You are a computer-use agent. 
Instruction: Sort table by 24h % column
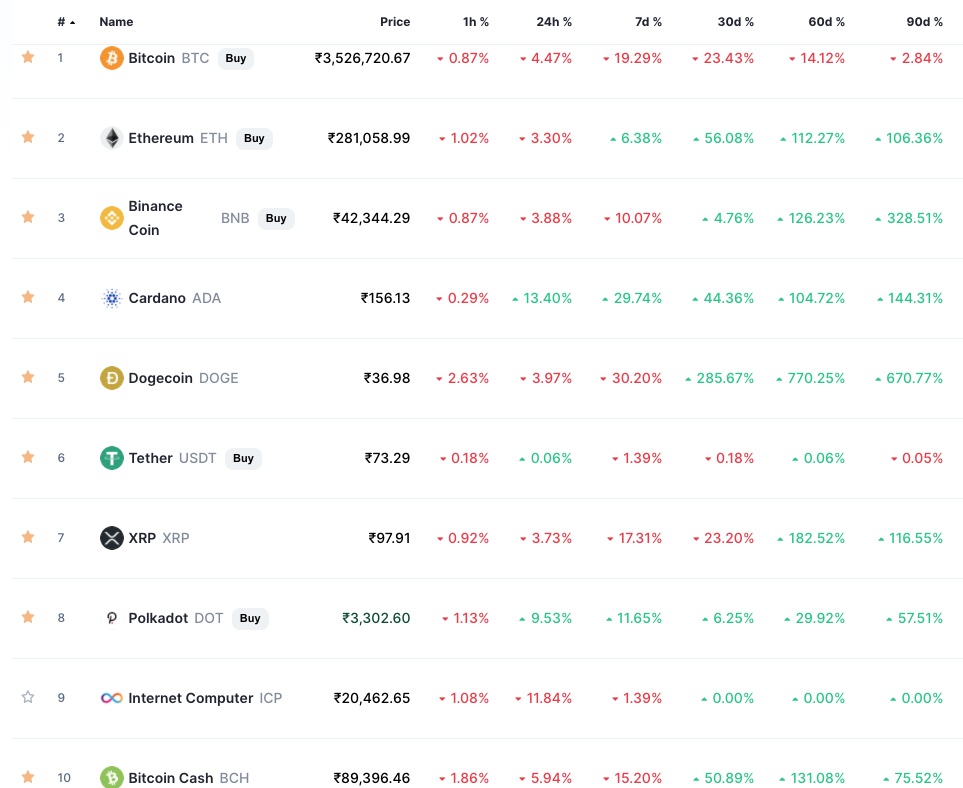point(554,22)
